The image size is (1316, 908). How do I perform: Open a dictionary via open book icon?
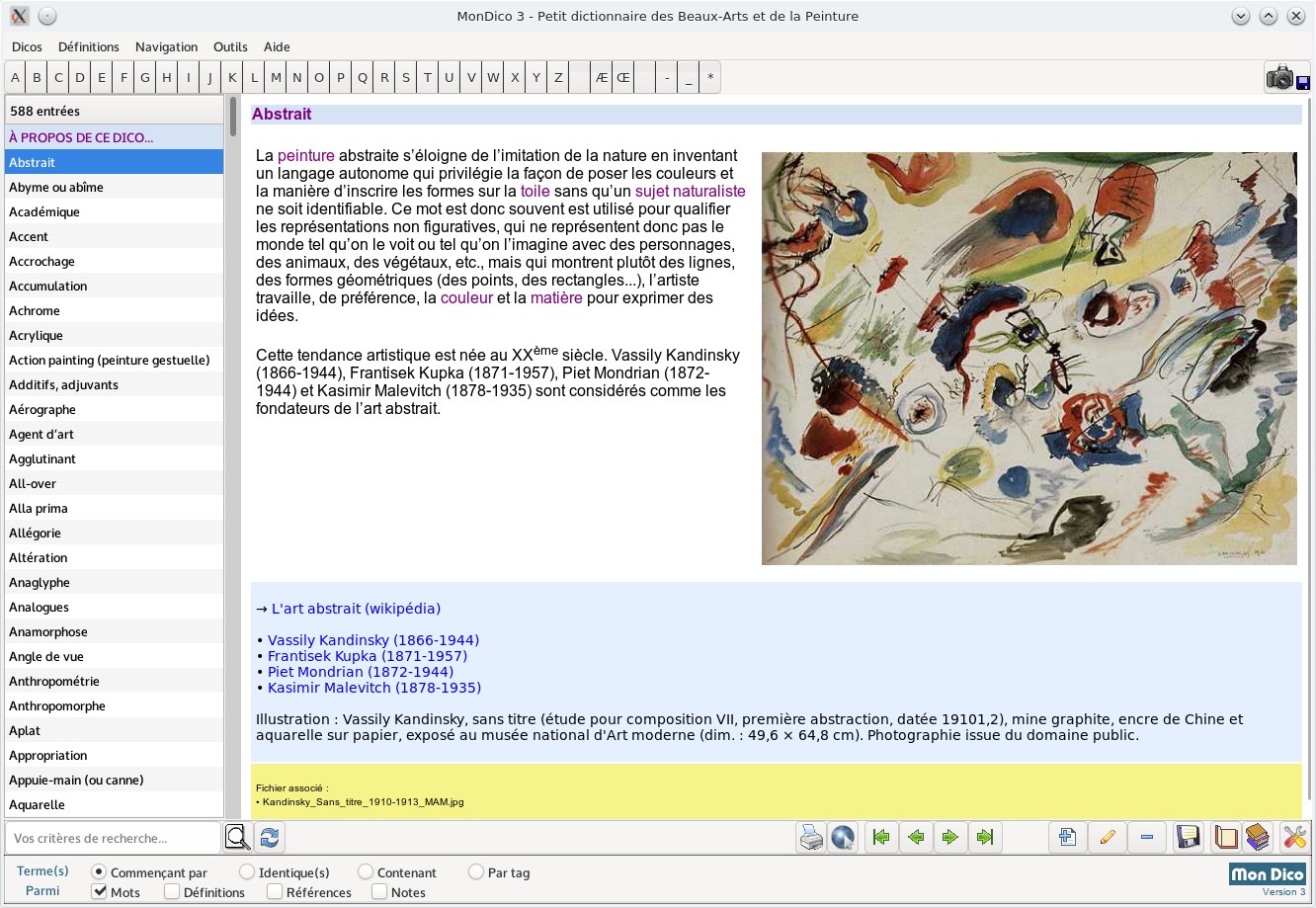pyautogui.click(x=1225, y=838)
